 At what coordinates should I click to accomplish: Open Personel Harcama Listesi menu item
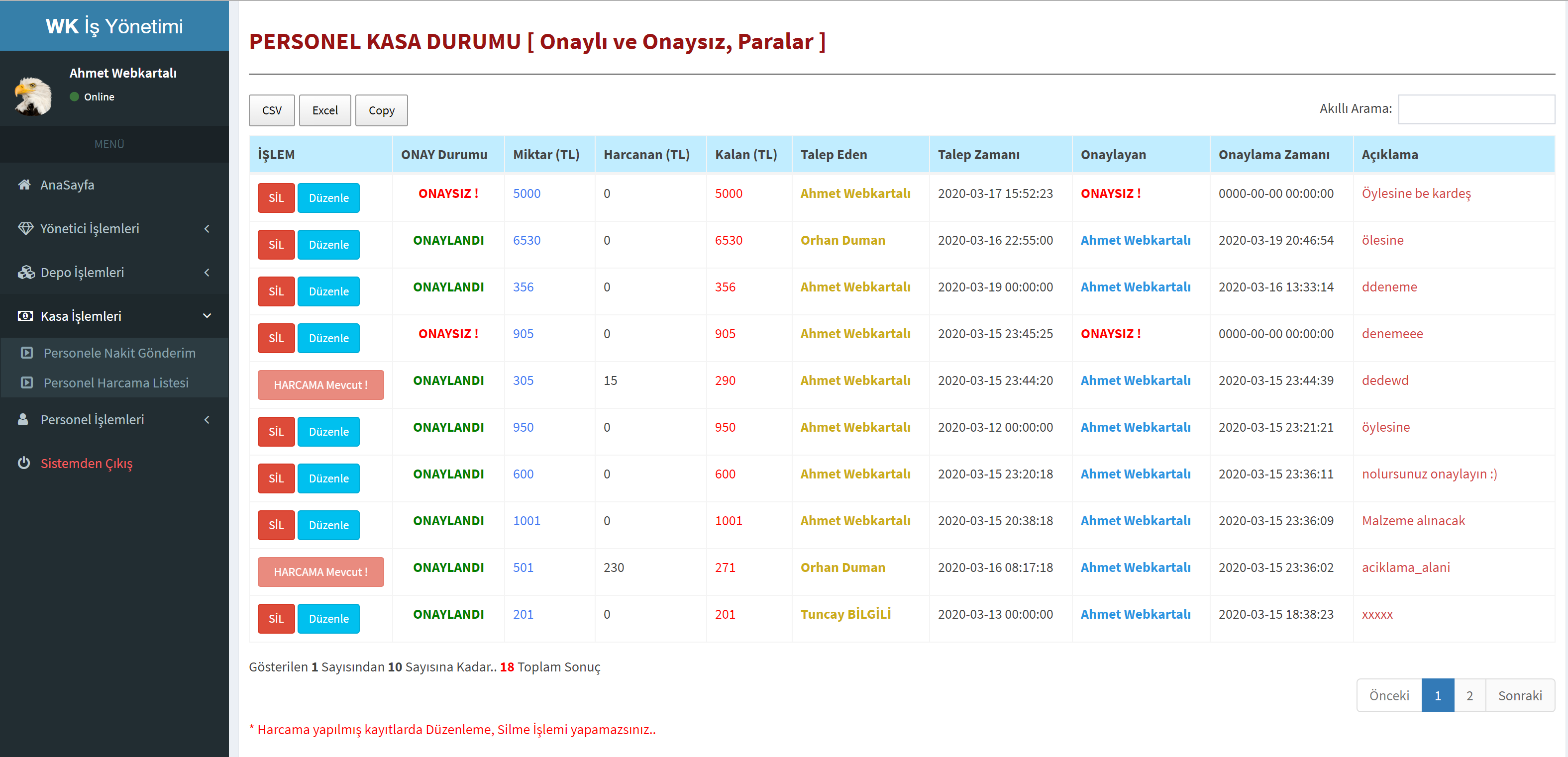(x=115, y=383)
